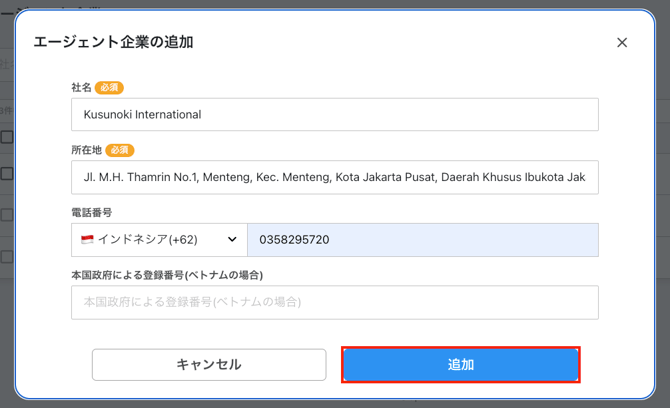This screenshot has width=670, height=408.
Task: Click the 必須 badge beside 所在地
Action: click(120, 150)
